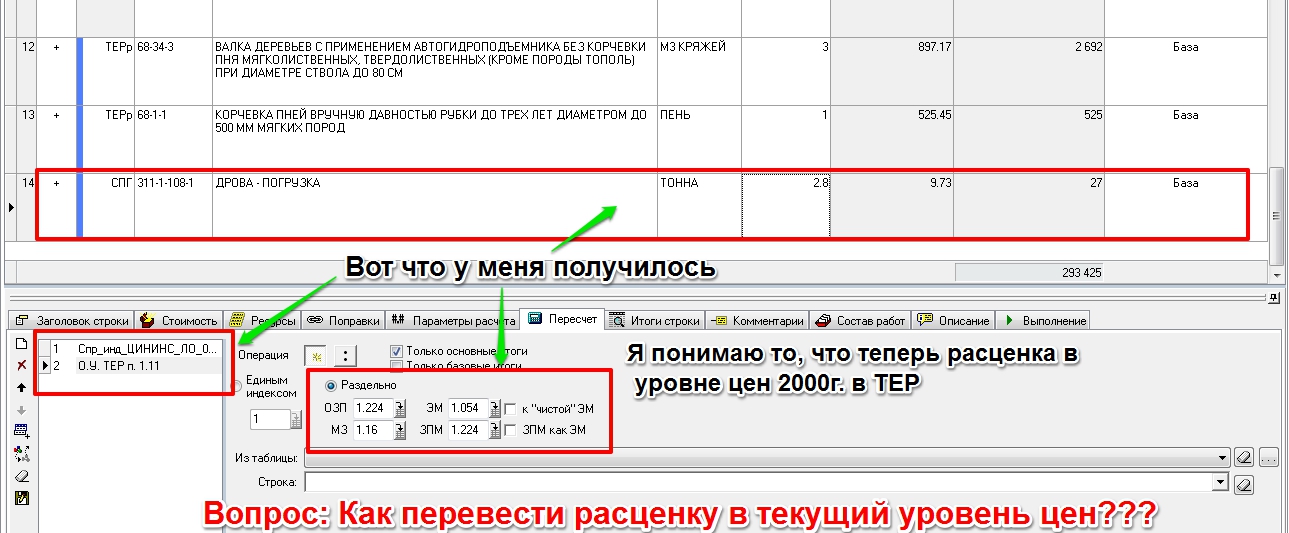
Task: Click the pin icon at panel corner
Action: click(x=1274, y=298)
